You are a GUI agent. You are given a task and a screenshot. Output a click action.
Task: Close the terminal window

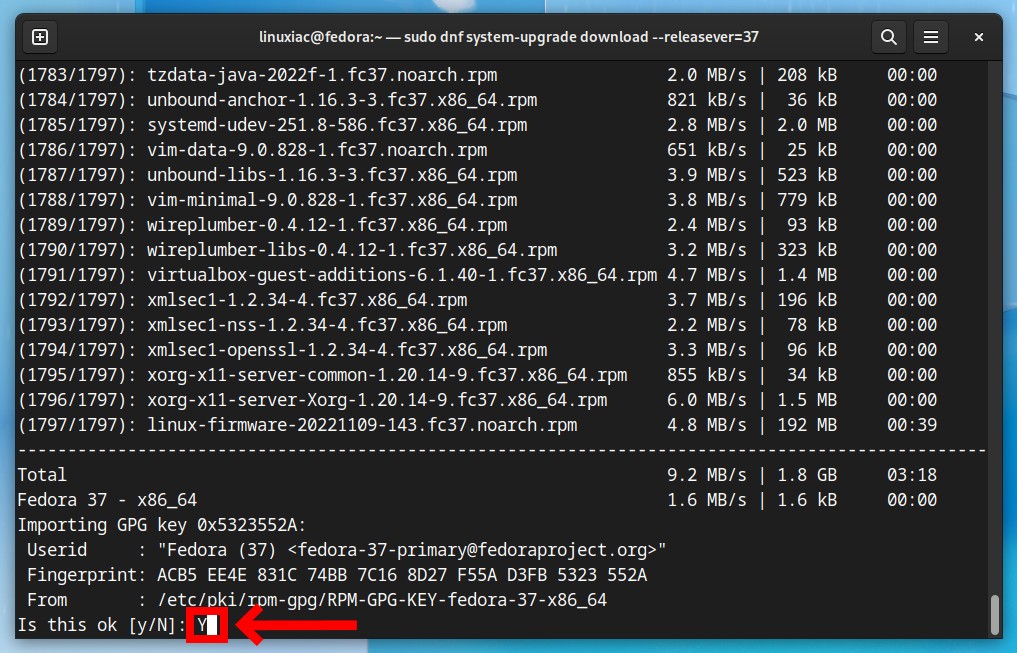(x=979, y=37)
